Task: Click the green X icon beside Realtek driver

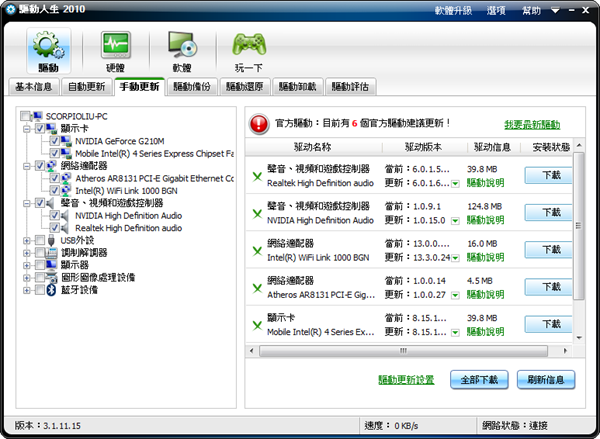Action: (x=257, y=176)
